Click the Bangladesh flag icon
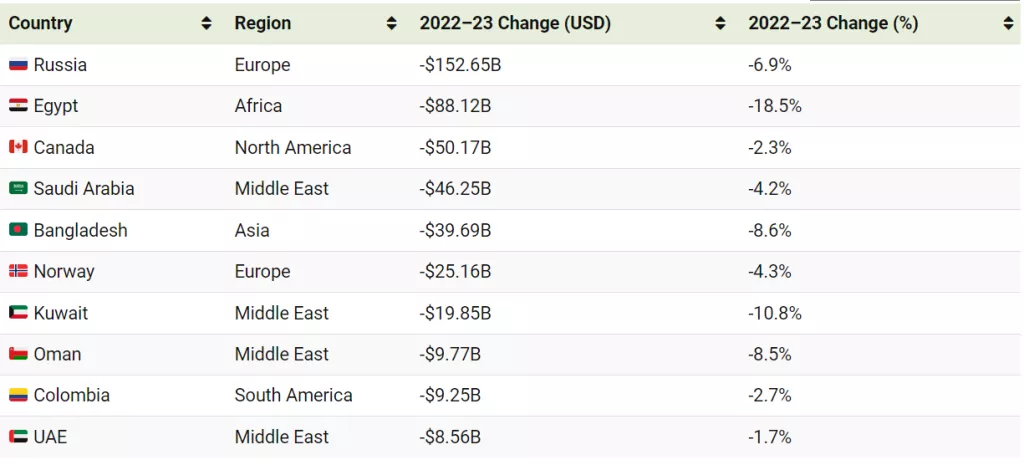The image size is (1024, 465). pyautogui.click(x=18, y=230)
